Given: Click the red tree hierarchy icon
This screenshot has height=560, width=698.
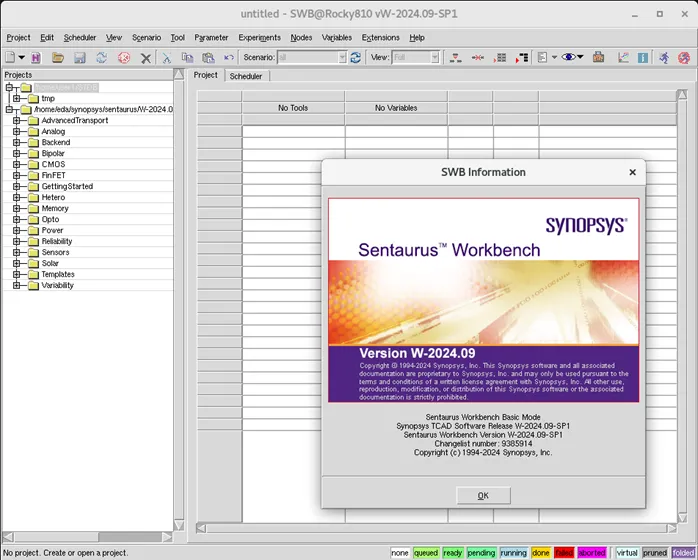Looking at the screenshot, I should coord(455,57).
